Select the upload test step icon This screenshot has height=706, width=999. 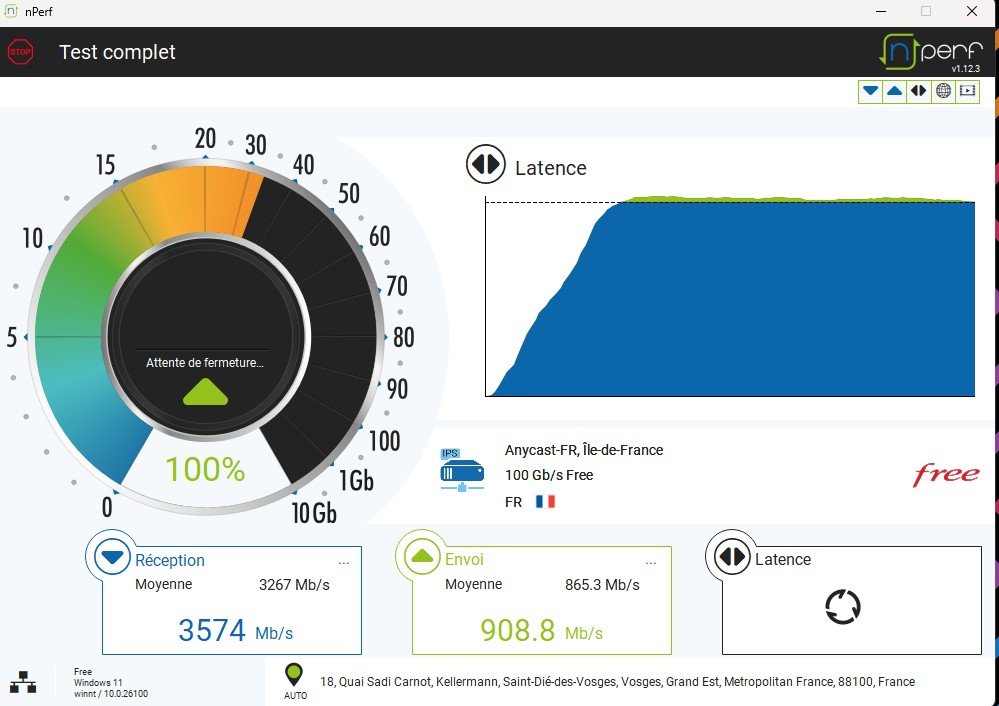tap(895, 91)
